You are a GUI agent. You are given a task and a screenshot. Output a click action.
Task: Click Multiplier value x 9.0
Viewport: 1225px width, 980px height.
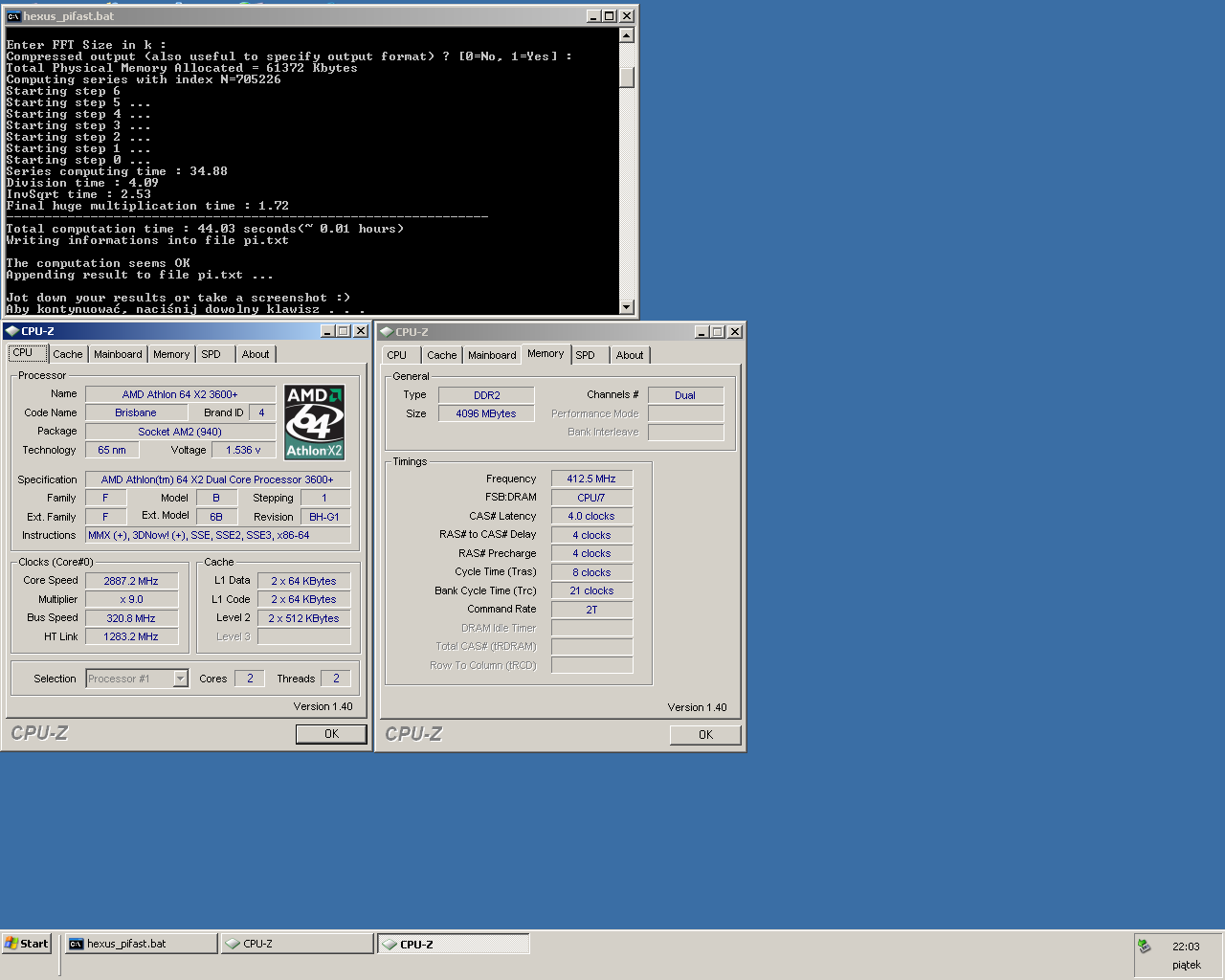[x=131, y=599]
